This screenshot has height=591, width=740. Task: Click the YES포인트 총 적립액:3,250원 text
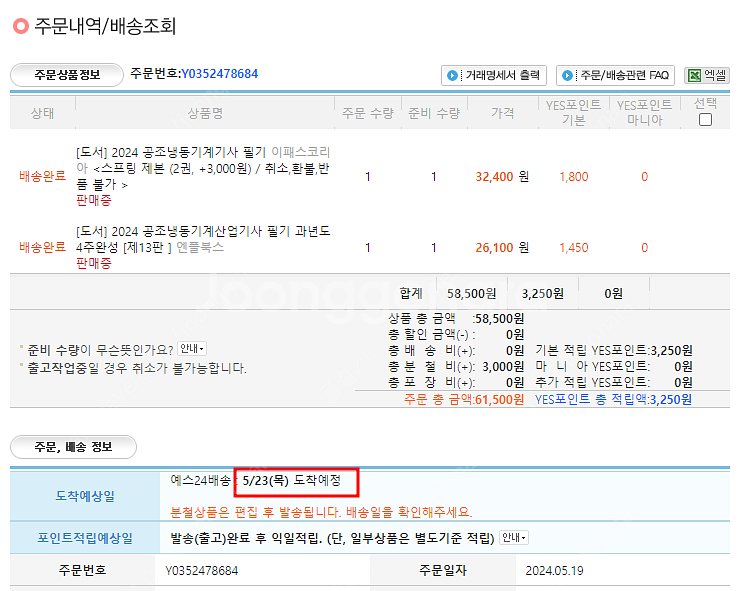pyautogui.click(x=614, y=400)
